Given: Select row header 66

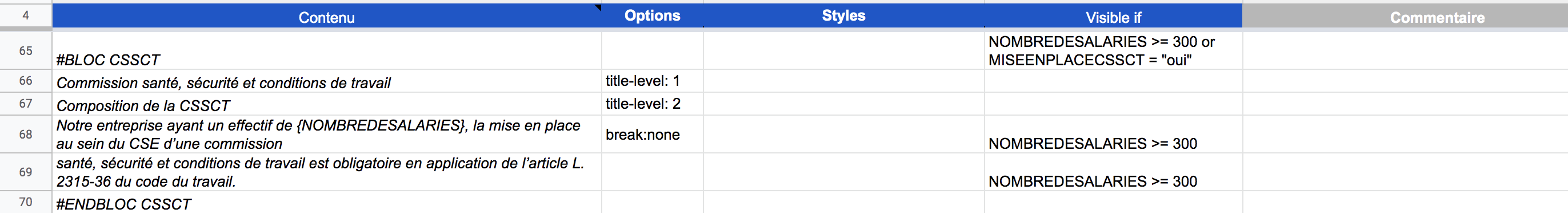Looking at the screenshot, I should (26, 81).
